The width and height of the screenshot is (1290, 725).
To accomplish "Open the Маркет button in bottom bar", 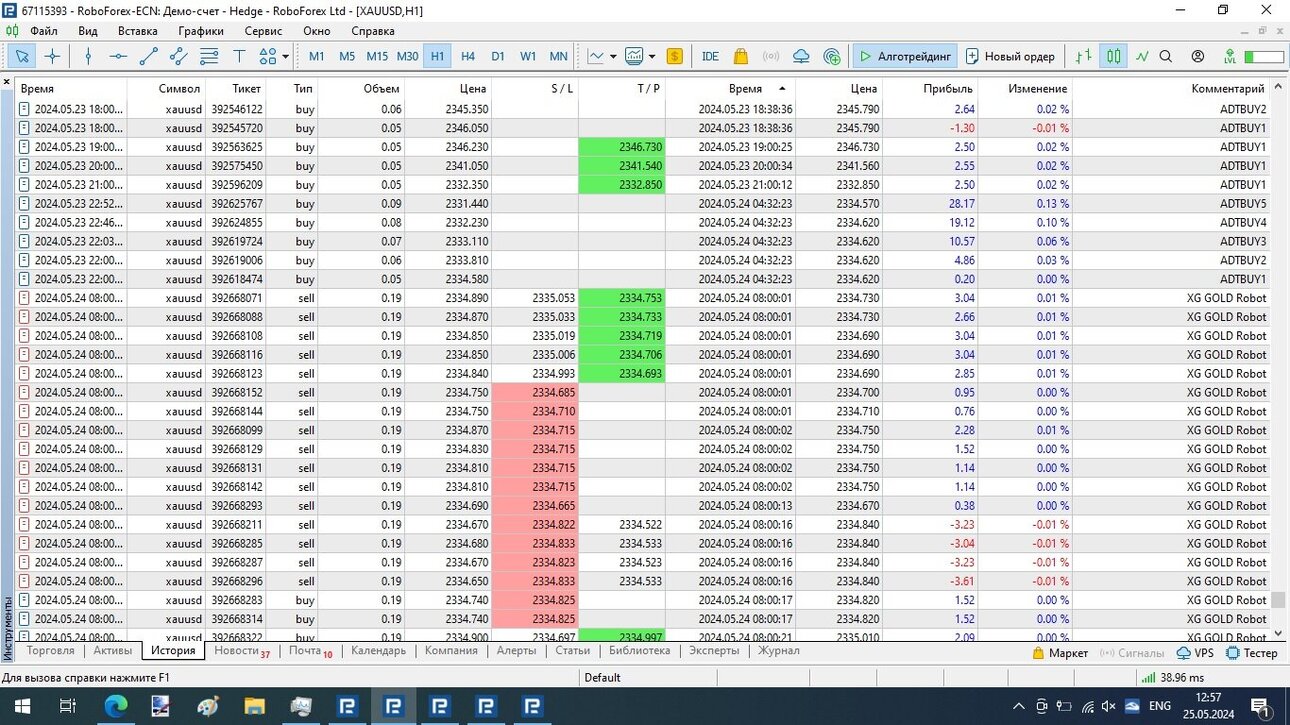I will click(1060, 653).
